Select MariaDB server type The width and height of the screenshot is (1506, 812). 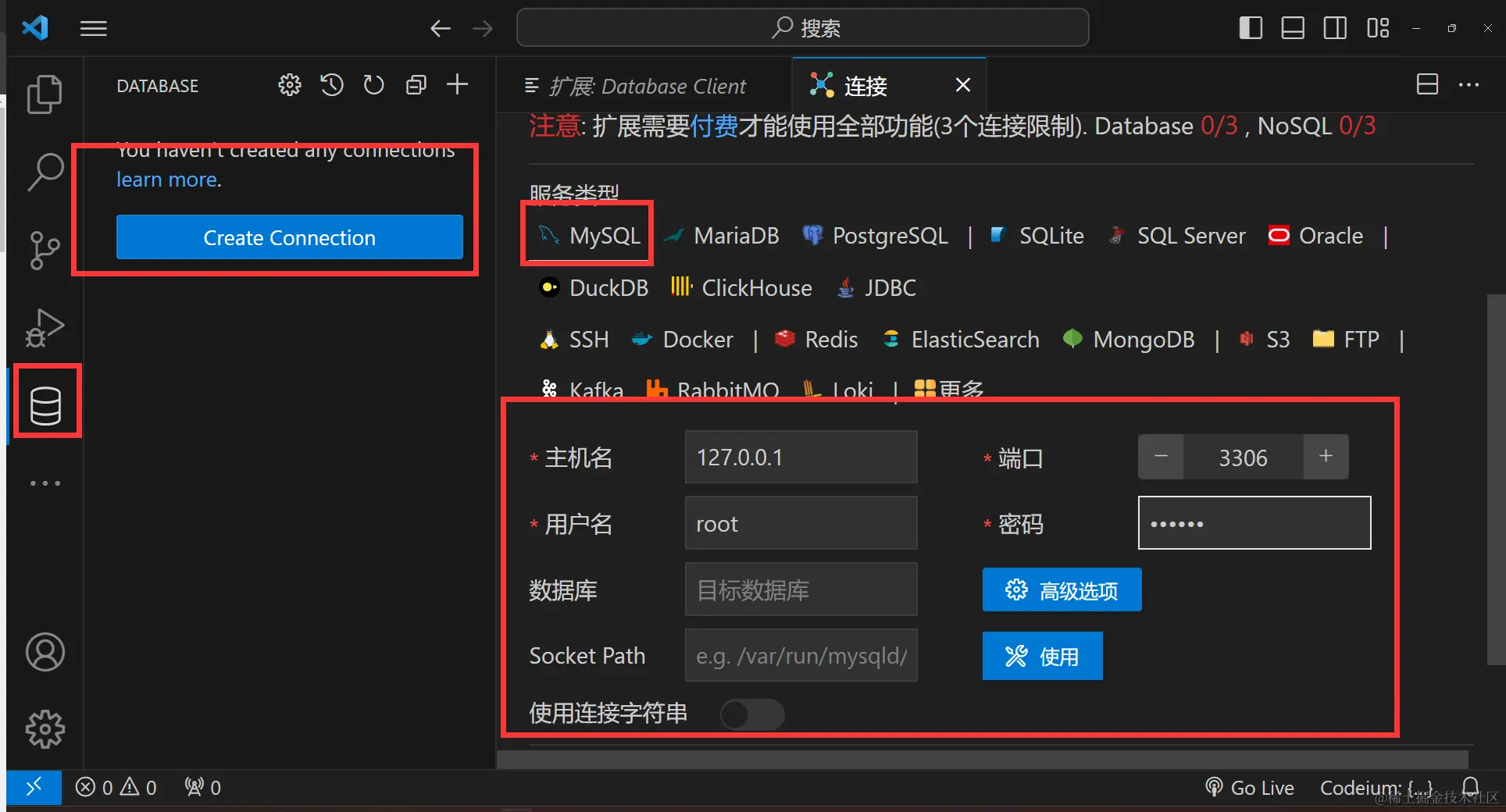[x=721, y=236]
